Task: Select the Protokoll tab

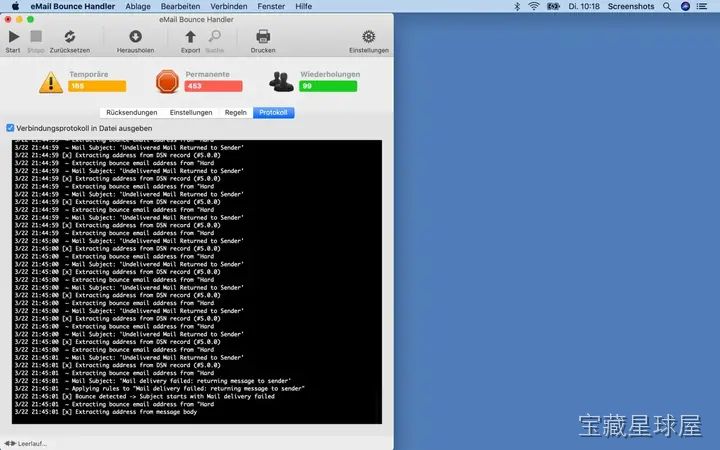Action: (x=273, y=112)
